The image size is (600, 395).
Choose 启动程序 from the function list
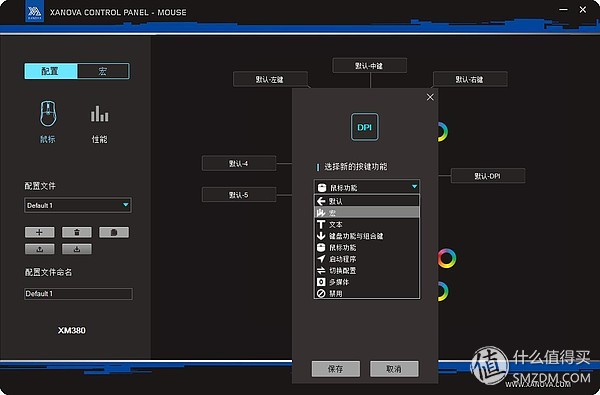[367, 259]
